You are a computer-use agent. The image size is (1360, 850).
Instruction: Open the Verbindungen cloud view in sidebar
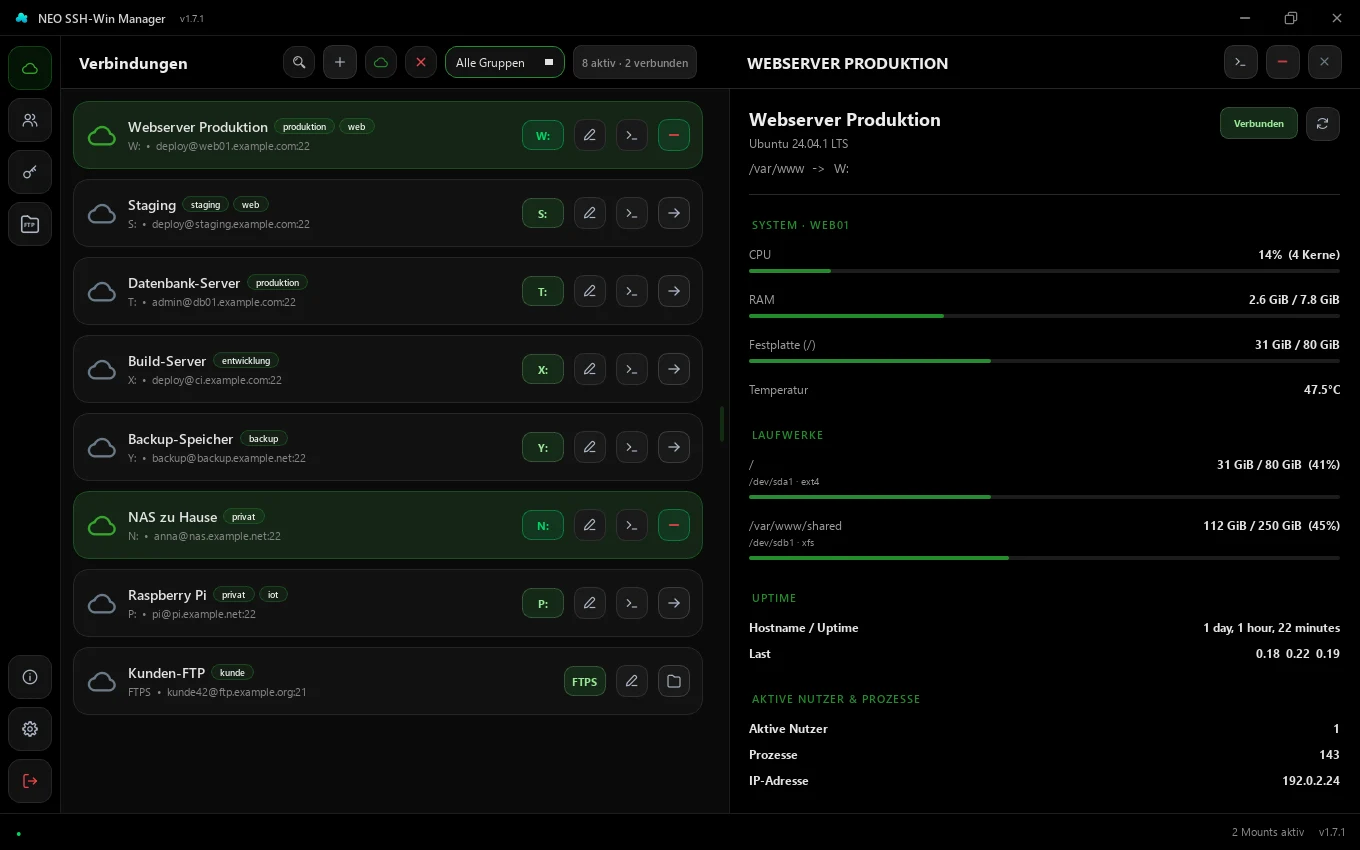coord(30,68)
